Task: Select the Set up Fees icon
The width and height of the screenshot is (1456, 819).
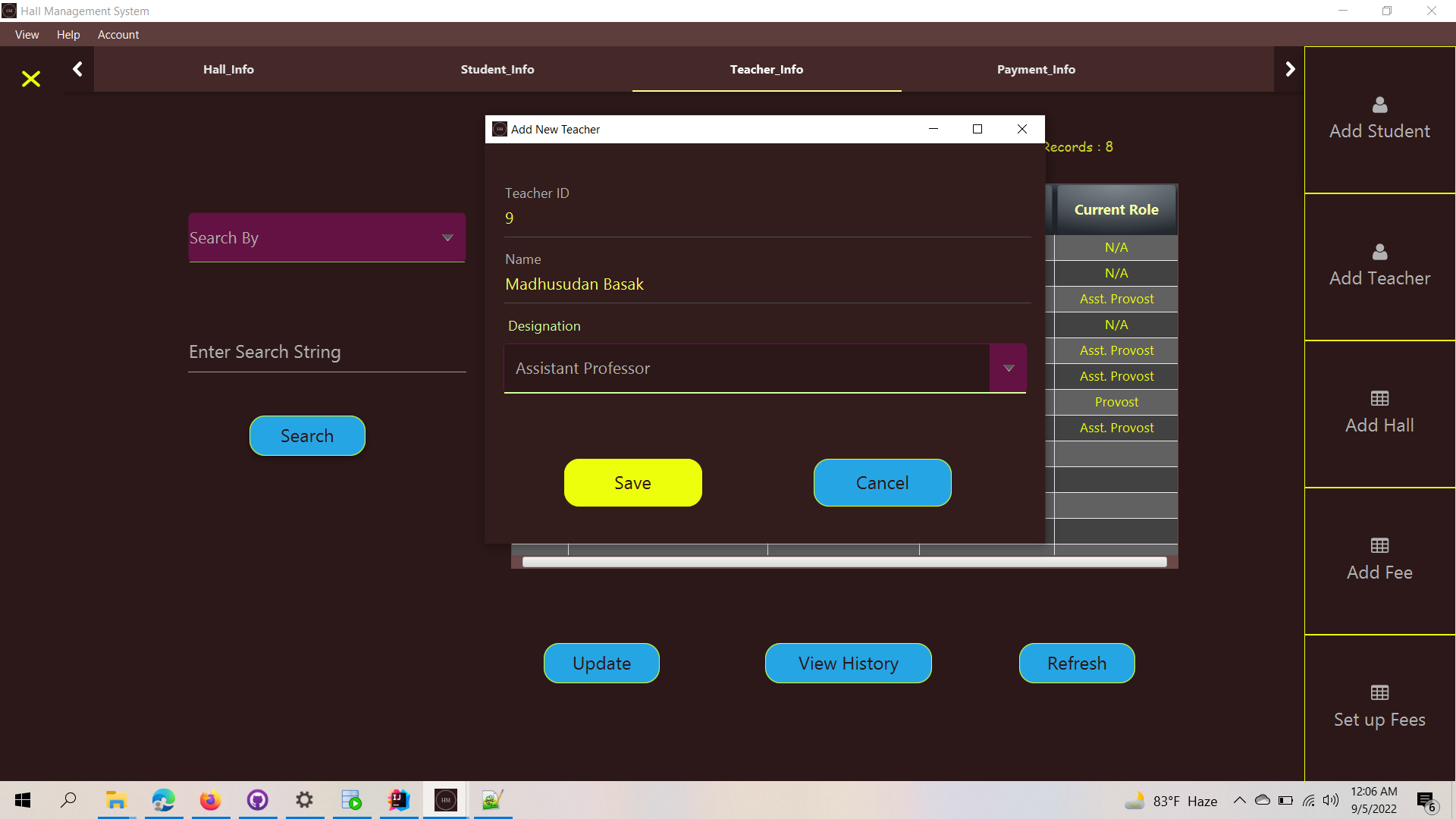Action: click(1379, 692)
